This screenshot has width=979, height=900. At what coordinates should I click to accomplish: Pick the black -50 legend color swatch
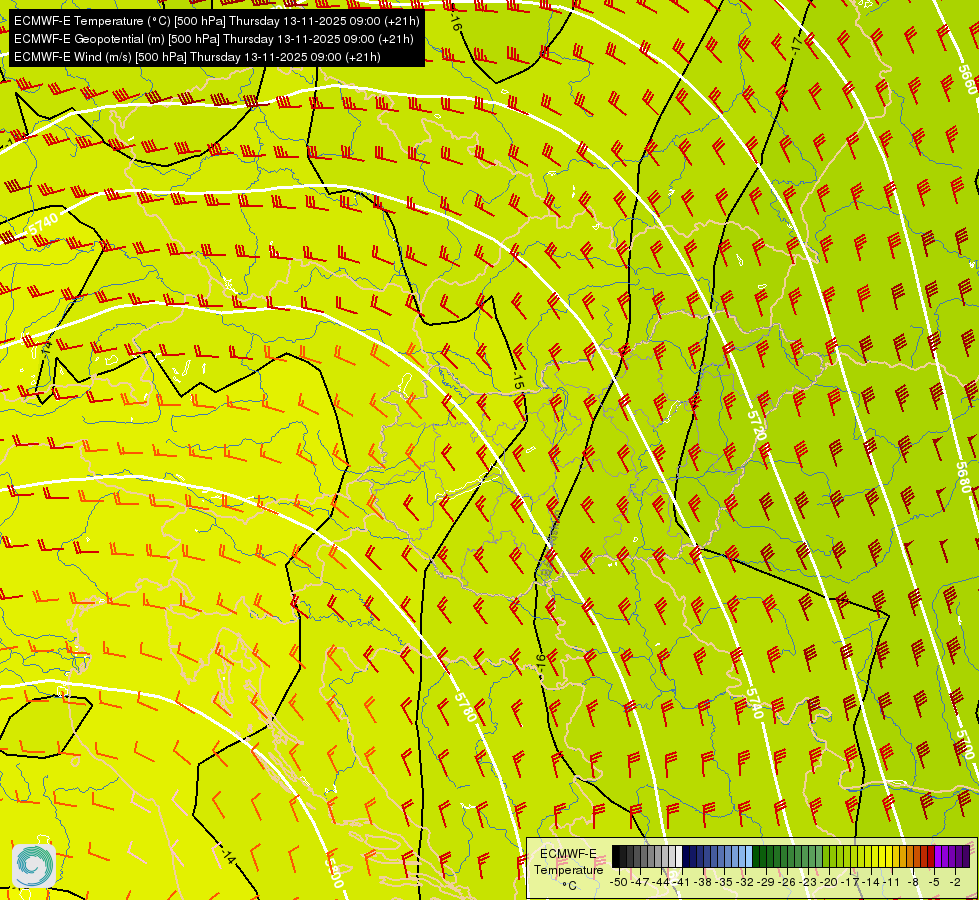[x=616, y=856]
